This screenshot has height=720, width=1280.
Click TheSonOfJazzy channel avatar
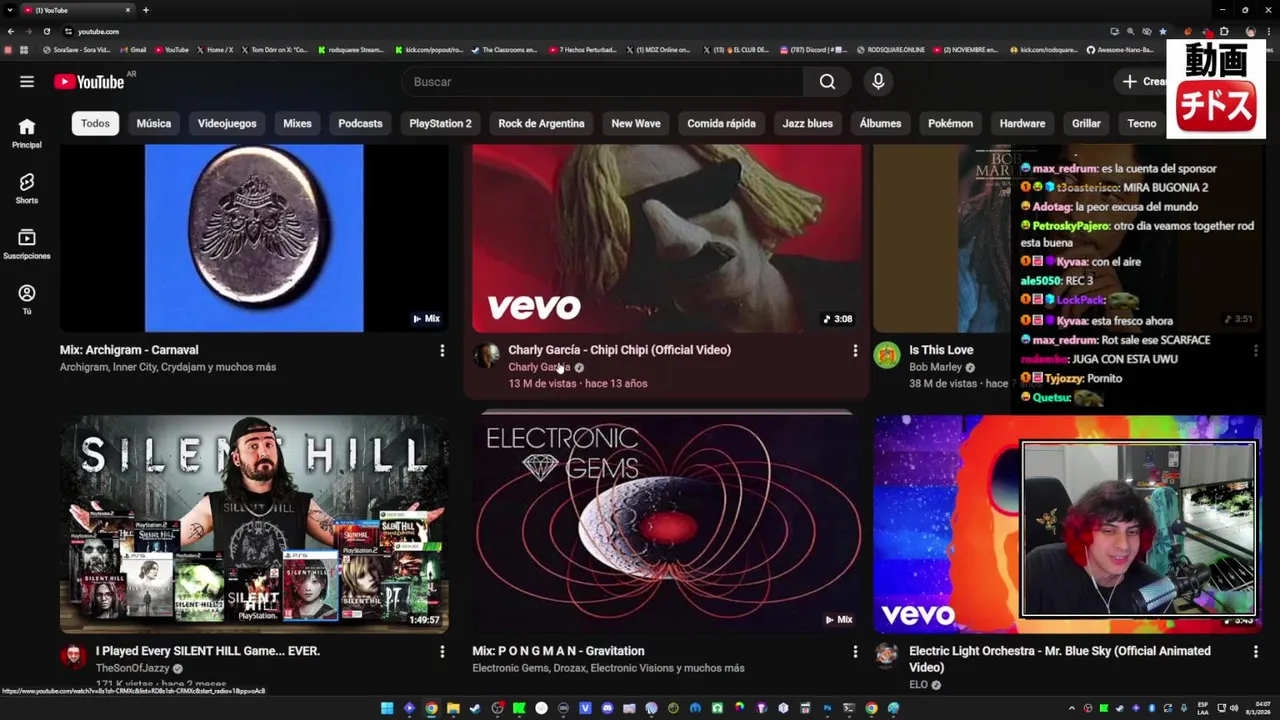[73, 656]
